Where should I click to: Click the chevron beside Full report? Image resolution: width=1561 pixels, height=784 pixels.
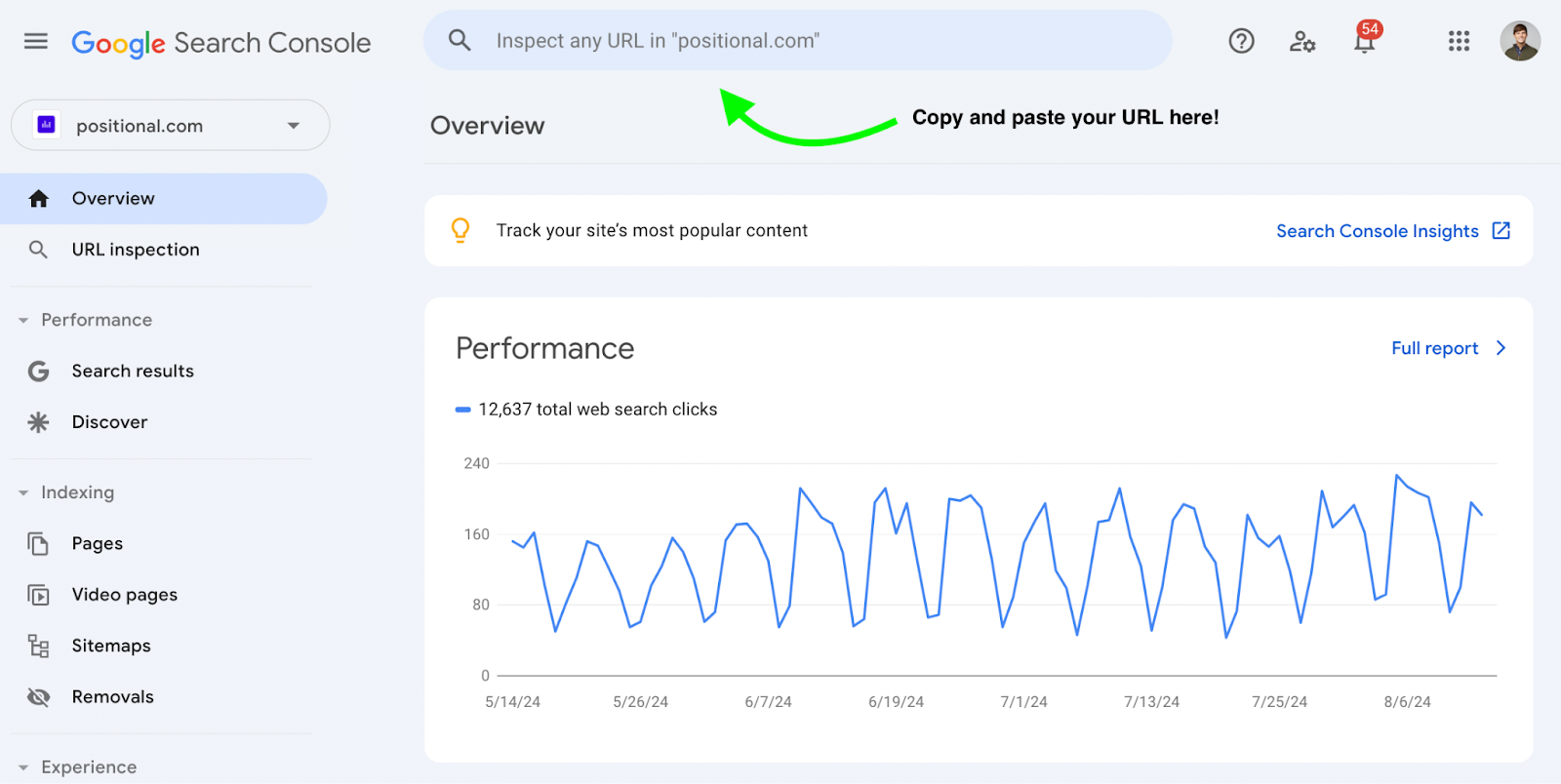1501,348
